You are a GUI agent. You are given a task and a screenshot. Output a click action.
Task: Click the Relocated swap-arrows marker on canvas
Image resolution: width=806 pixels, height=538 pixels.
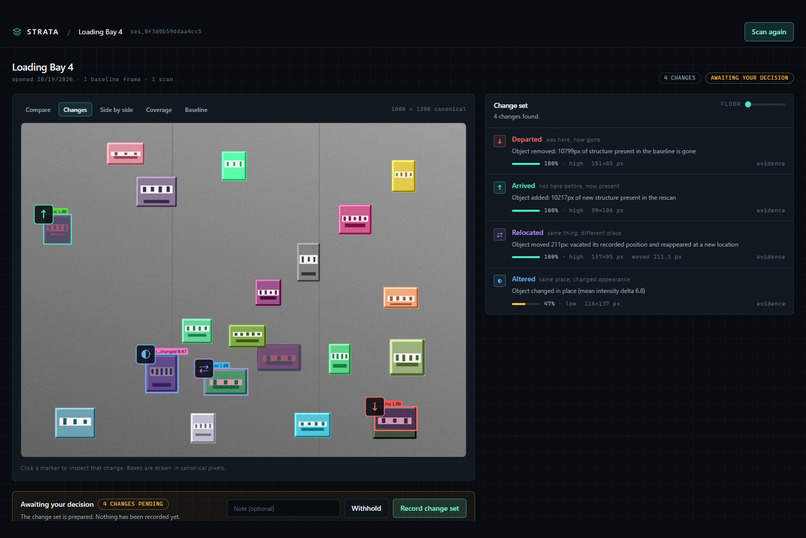(204, 368)
